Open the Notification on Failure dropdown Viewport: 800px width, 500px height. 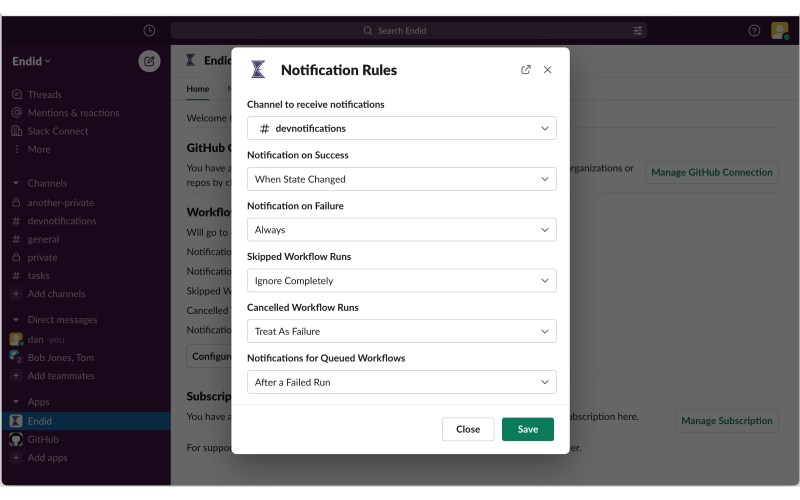(x=402, y=230)
